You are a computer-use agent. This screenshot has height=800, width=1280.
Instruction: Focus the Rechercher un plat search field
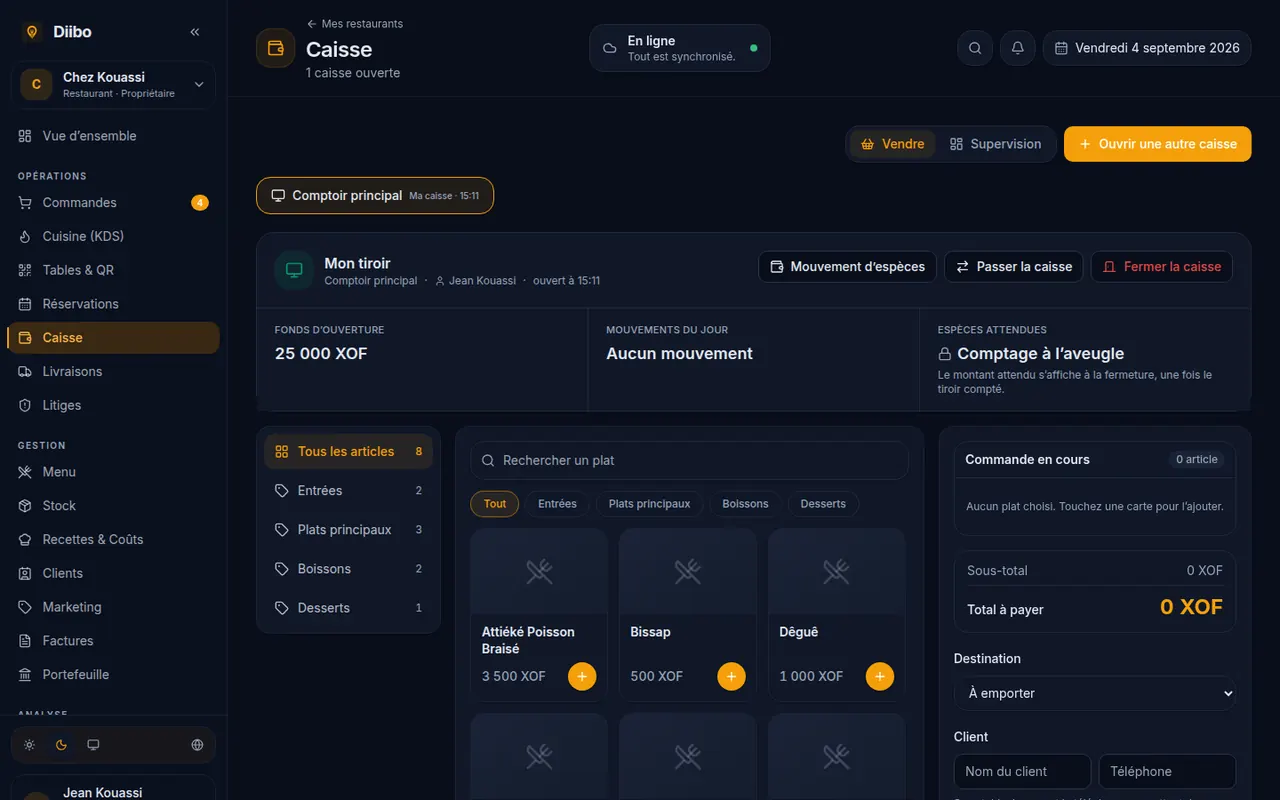tap(689, 461)
